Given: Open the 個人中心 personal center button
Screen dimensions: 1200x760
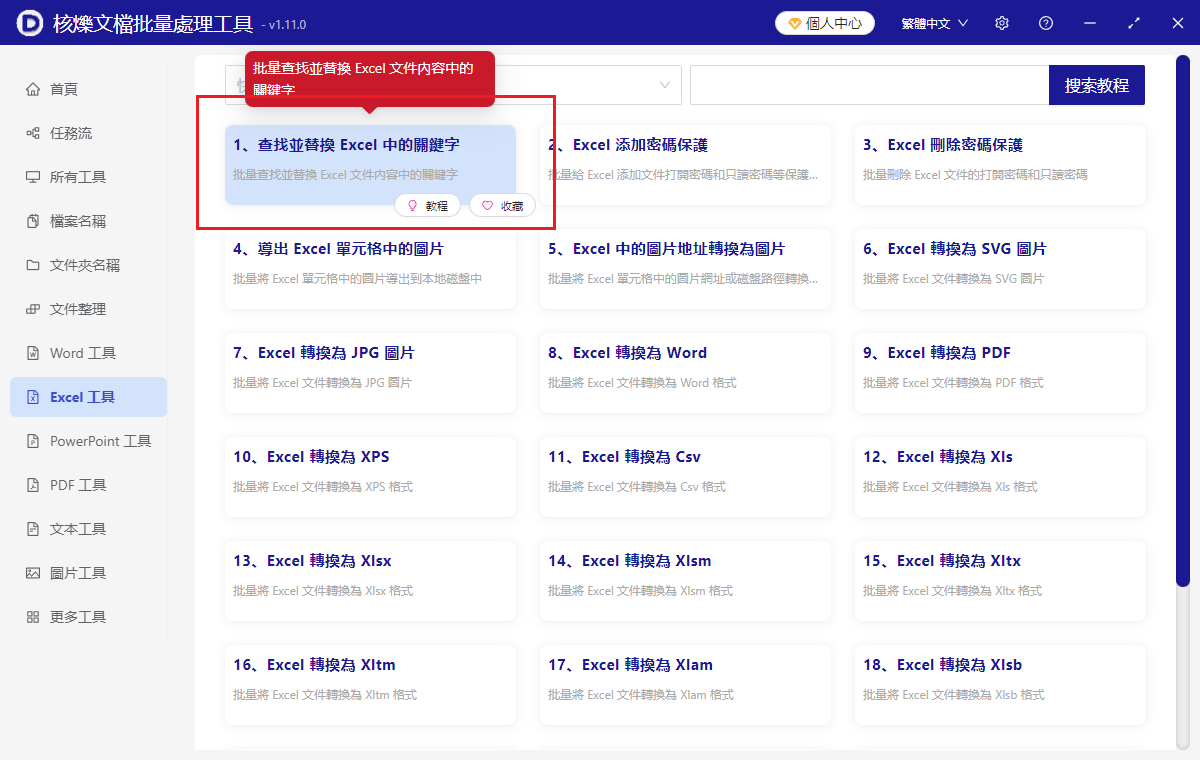Looking at the screenshot, I should coord(825,23).
